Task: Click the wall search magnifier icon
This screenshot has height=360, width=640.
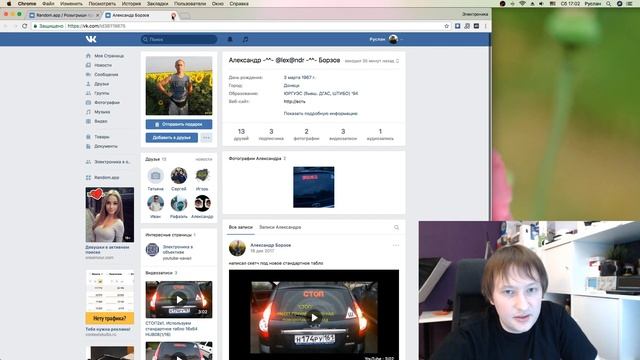Action: [396, 227]
